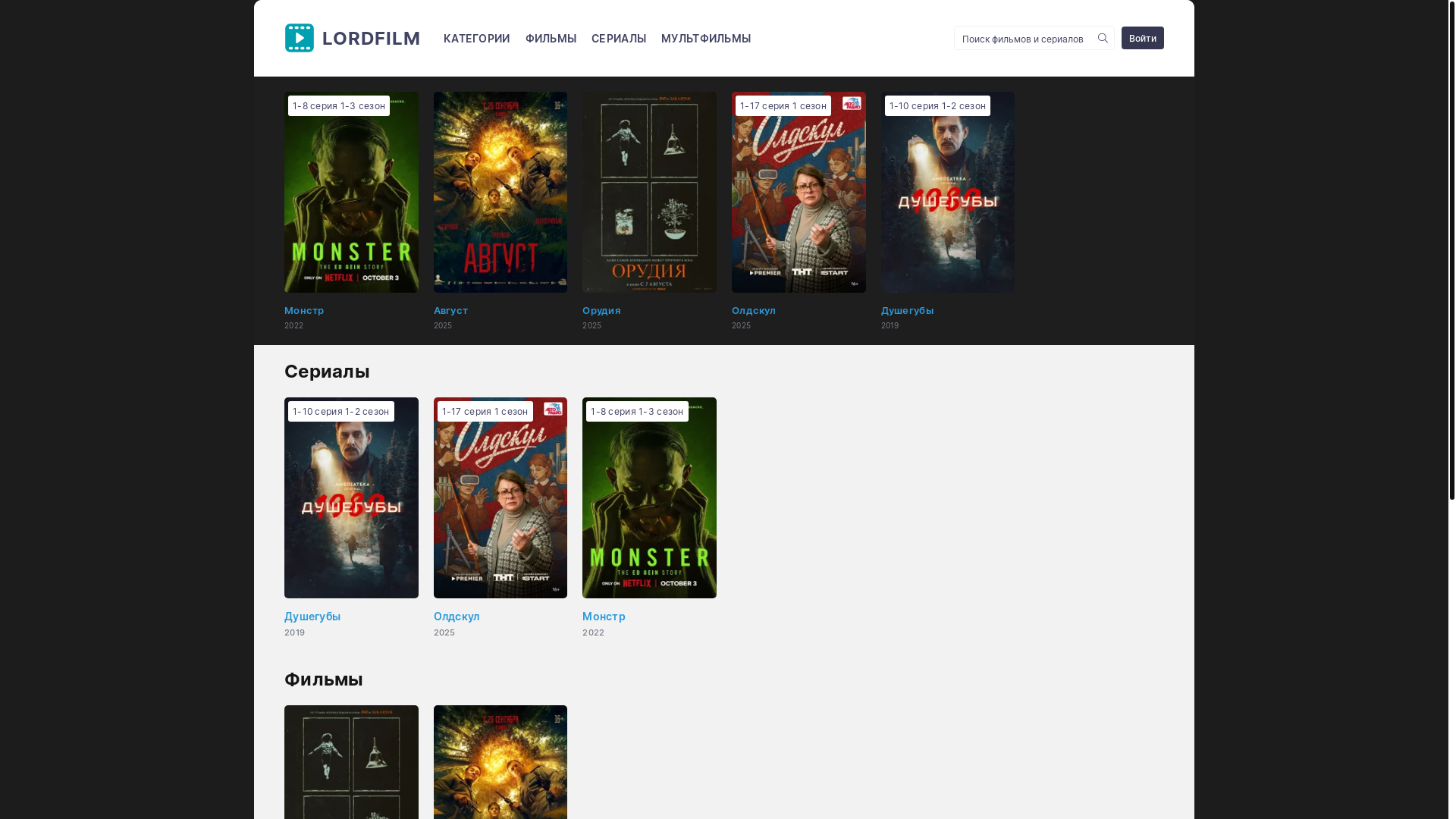Click Монстр title under Сериалы

coord(604,617)
